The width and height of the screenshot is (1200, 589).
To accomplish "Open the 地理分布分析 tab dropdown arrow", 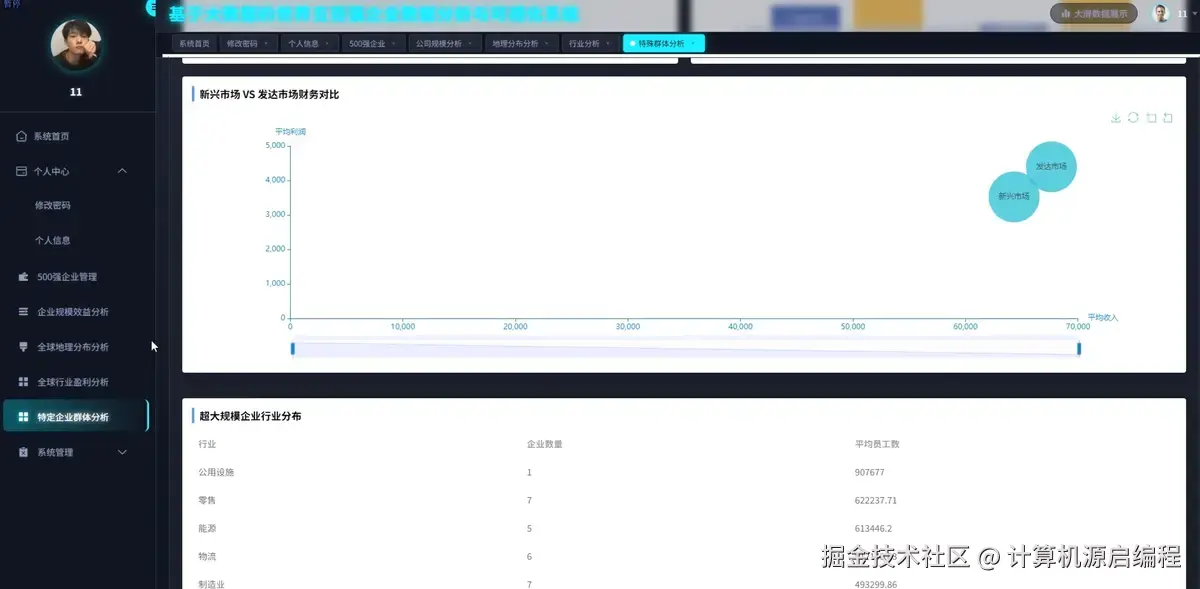I will point(547,44).
